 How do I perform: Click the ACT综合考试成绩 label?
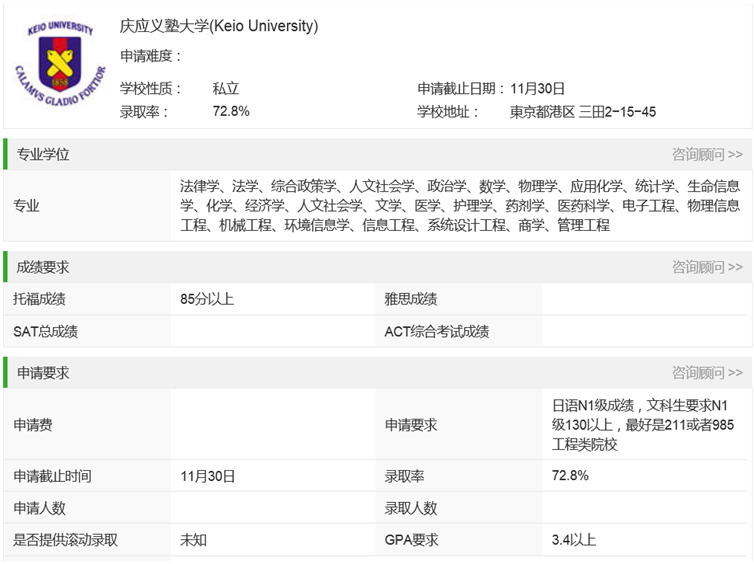(437, 331)
